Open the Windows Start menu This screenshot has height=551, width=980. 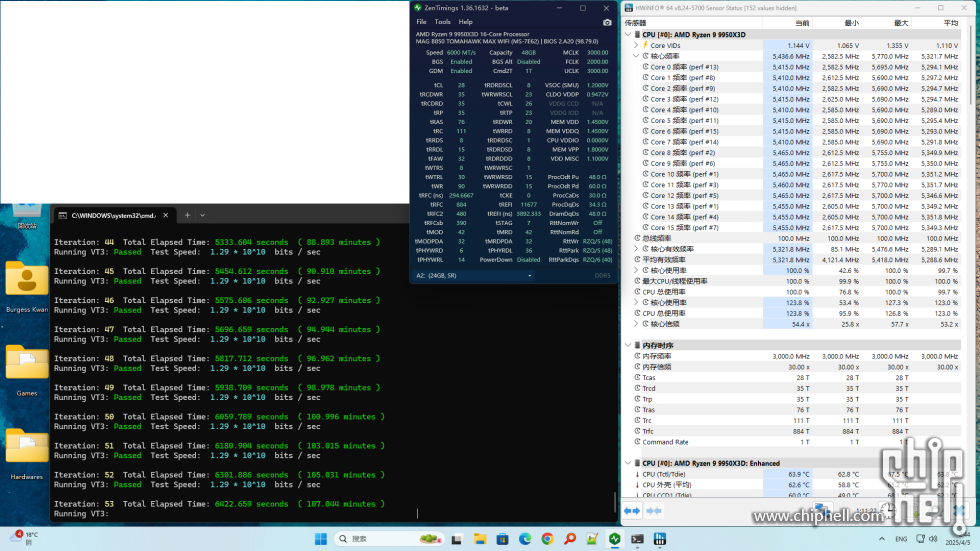click(x=321, y=539)
